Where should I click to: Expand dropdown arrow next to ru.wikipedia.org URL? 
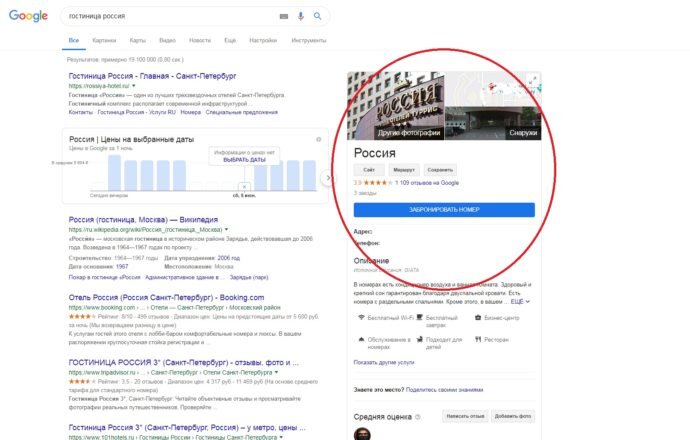227,229
